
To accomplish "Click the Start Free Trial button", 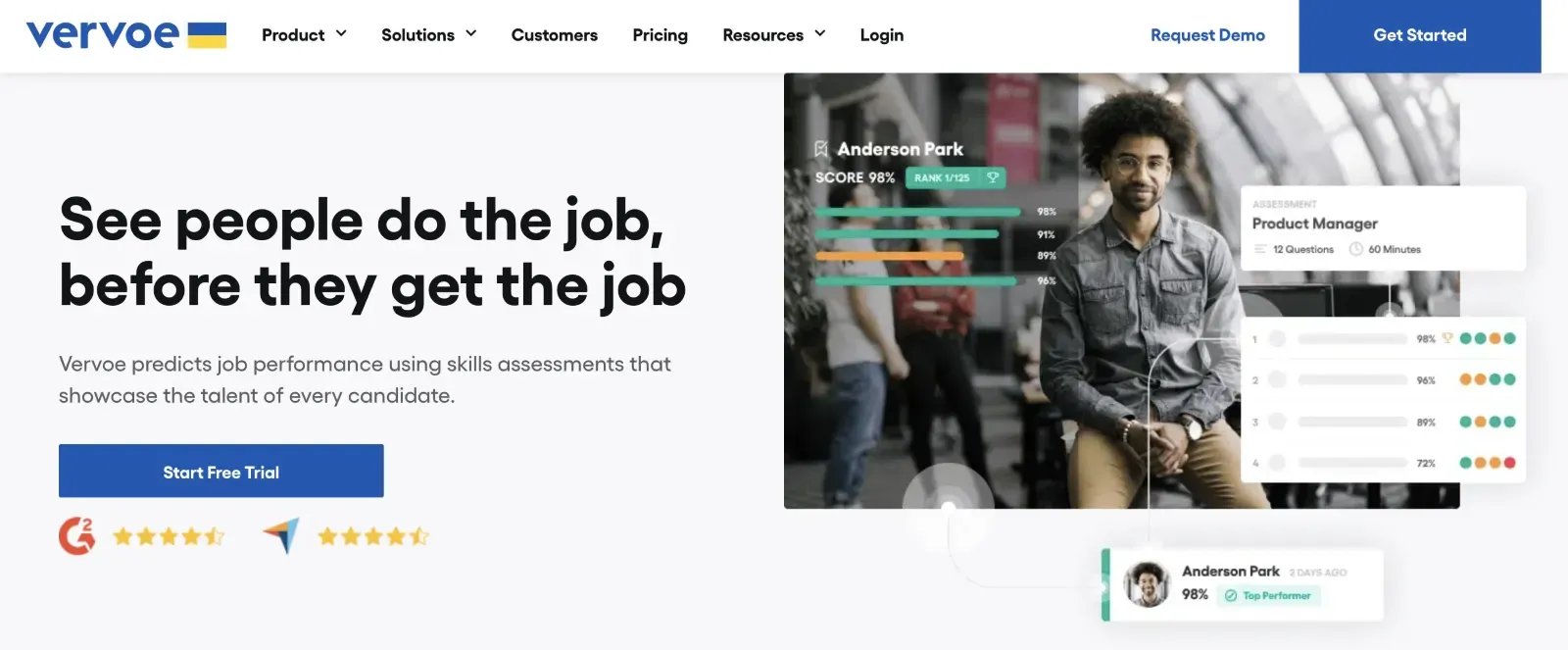I will pos(220,471).
